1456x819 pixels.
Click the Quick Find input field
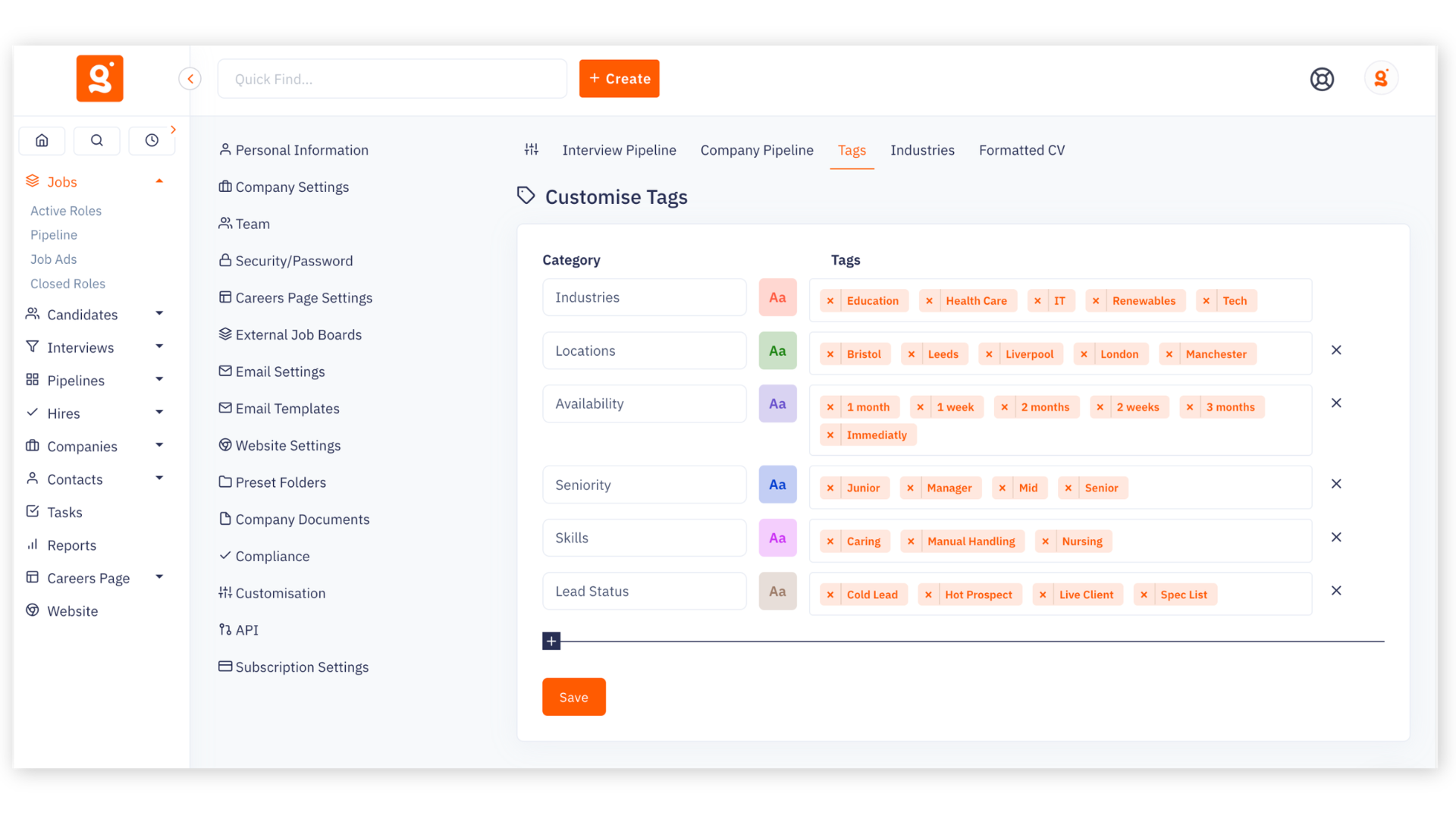(392, 78)
